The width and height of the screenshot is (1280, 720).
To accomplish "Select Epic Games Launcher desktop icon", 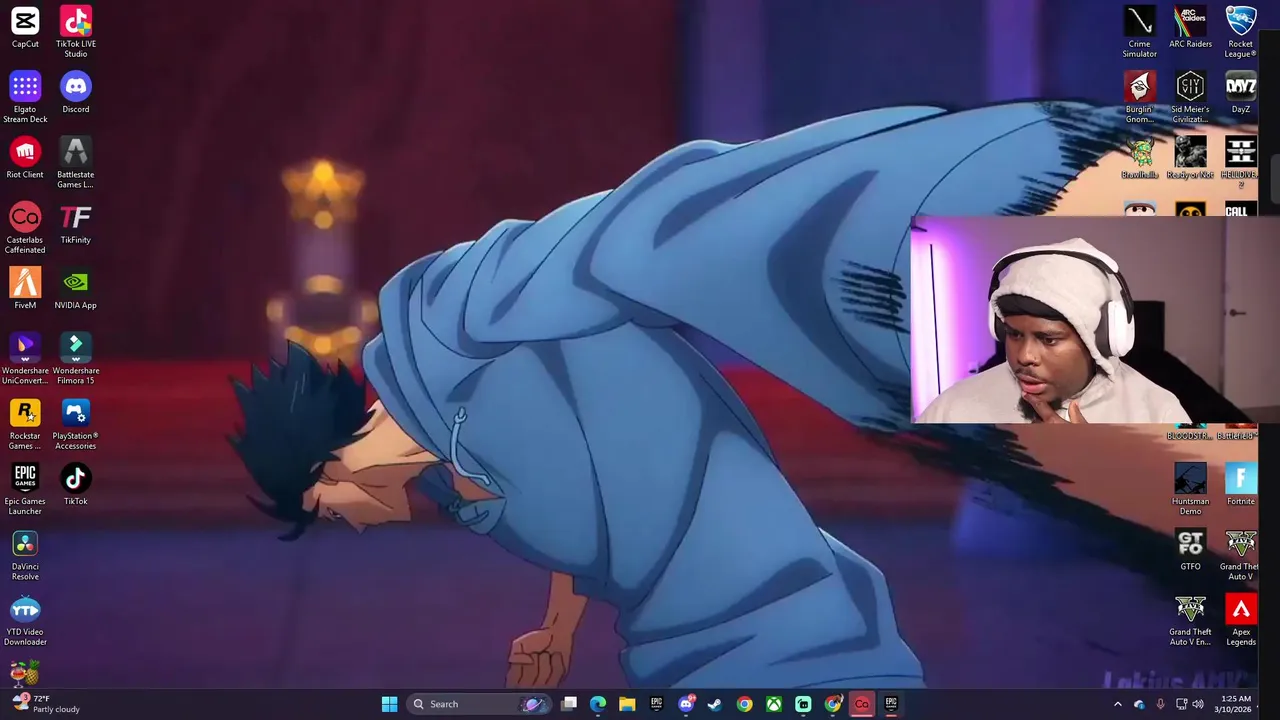I will pos(25,489).
